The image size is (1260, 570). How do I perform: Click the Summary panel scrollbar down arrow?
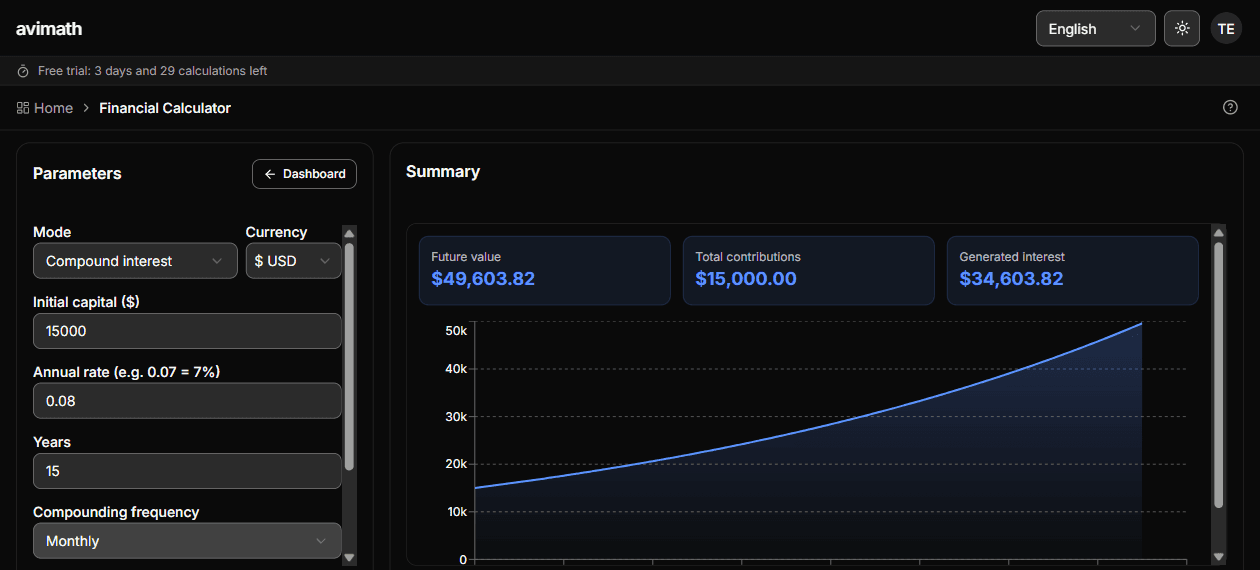(x=1218, y=556)
